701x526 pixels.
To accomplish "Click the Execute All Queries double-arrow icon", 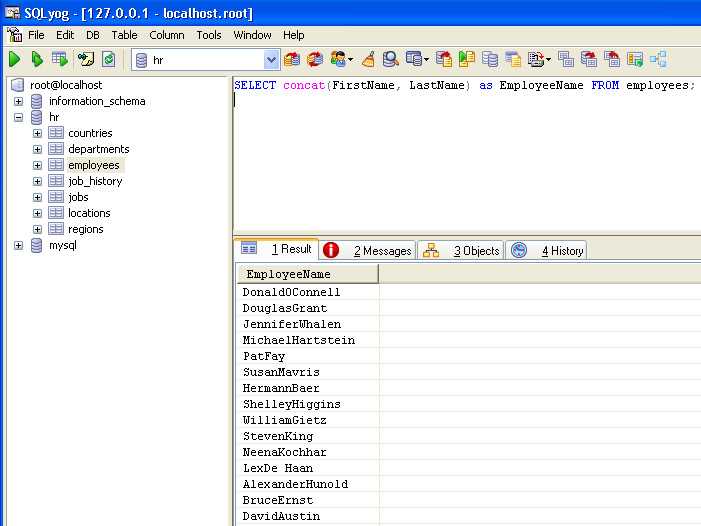I will point(37,60).
